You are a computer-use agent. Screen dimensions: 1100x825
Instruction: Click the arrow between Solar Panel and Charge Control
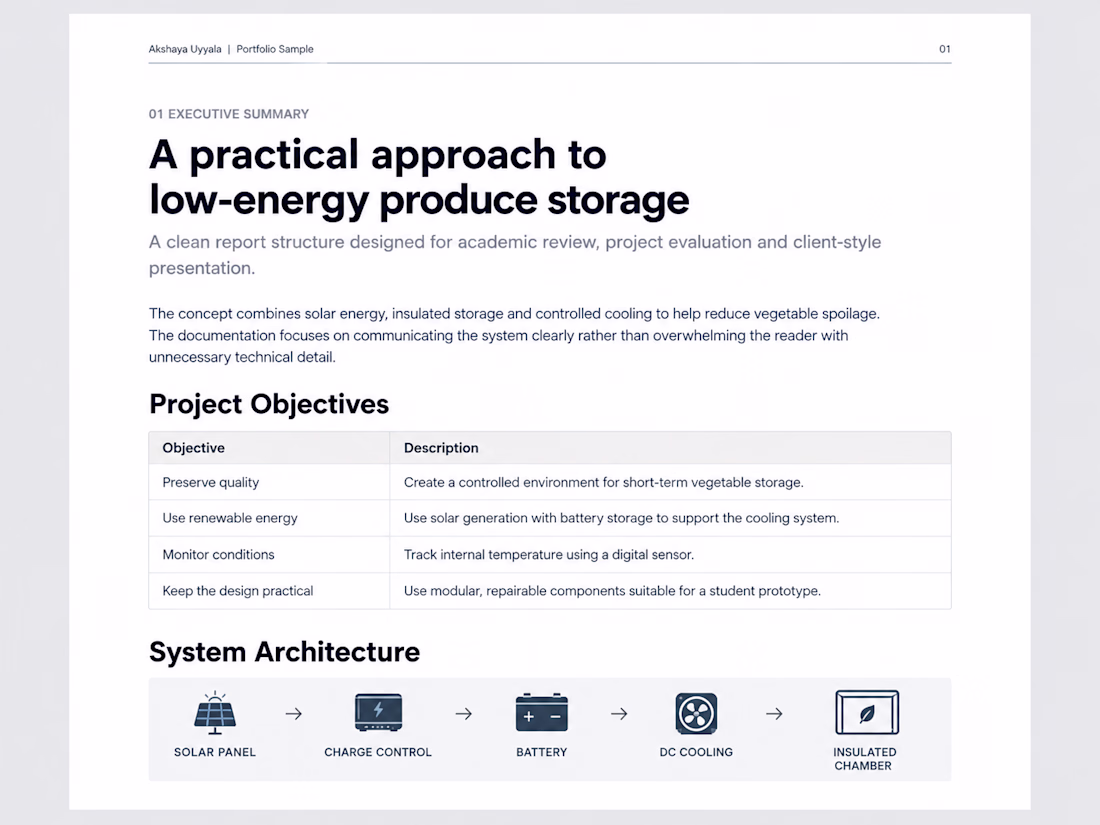[294, 713]
